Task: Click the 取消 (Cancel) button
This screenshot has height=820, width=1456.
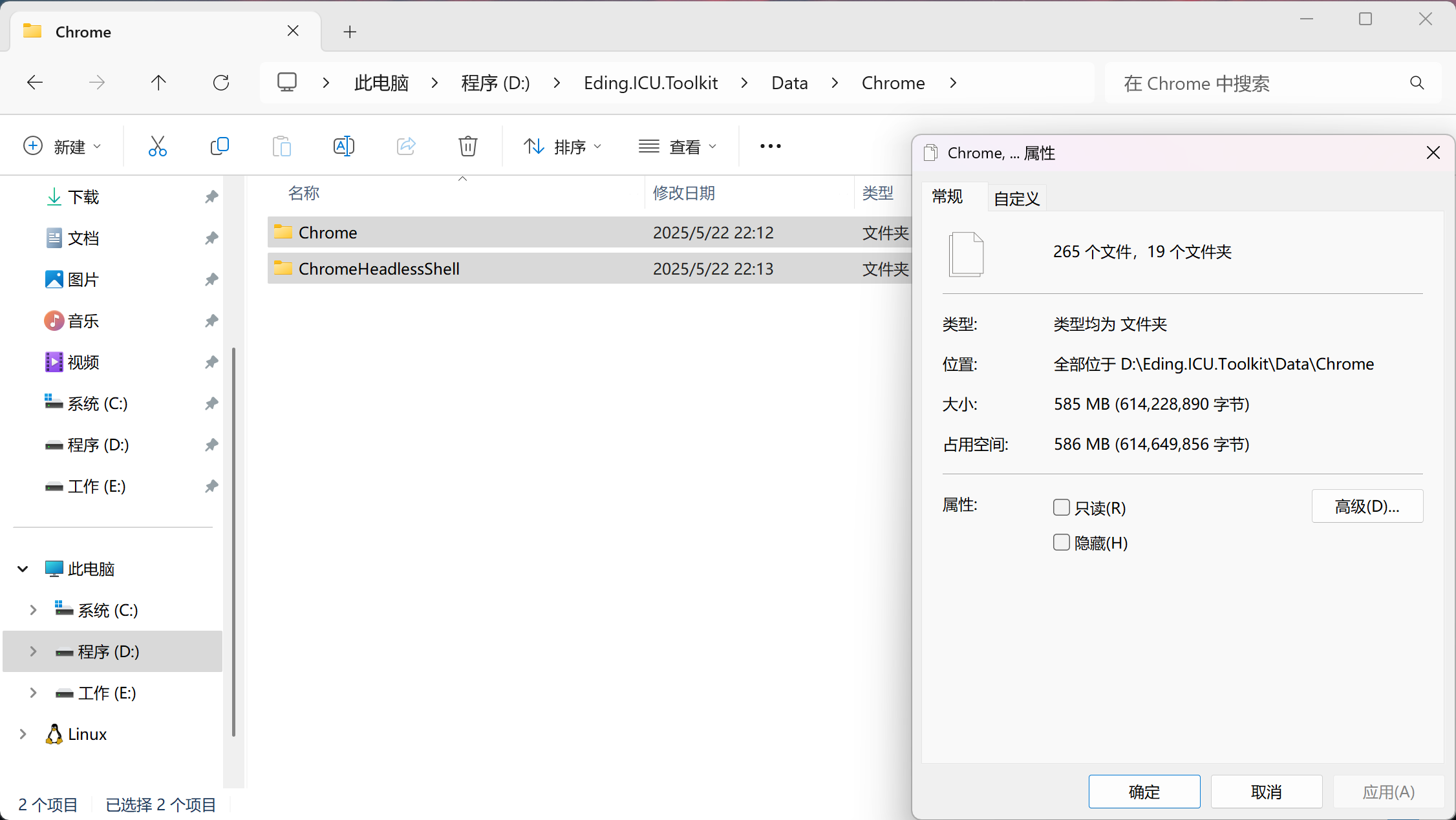Action: pyautogui.click(x=1267, y=792)
